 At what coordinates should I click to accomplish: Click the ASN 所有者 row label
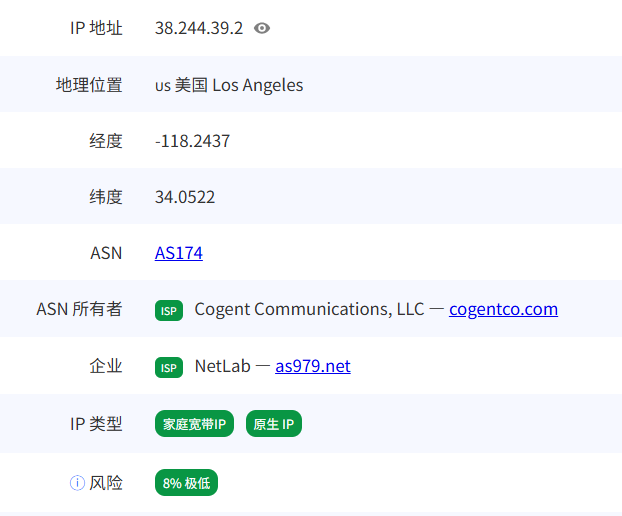click(x=79, y=309)
